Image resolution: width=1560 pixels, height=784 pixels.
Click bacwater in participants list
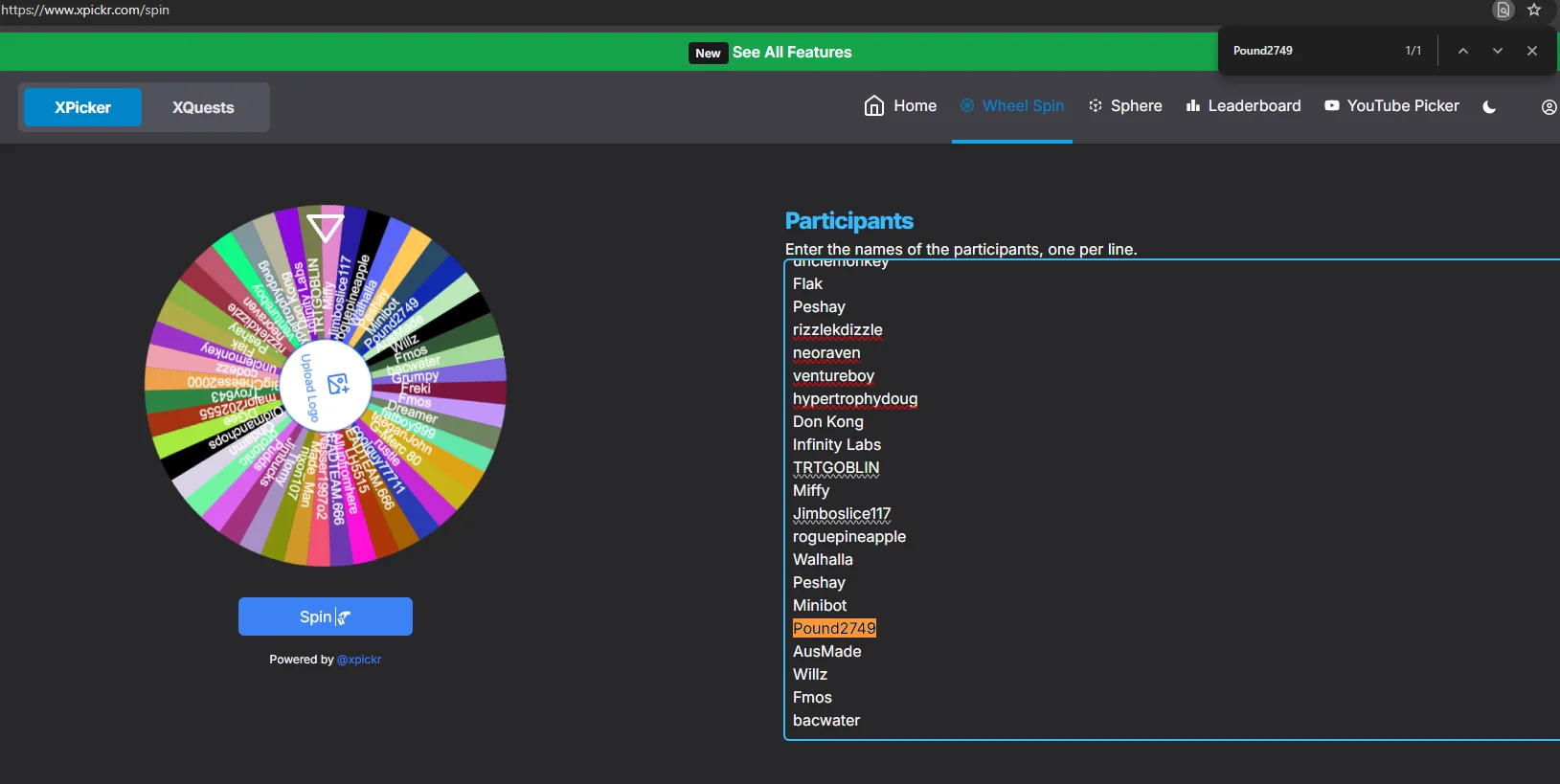(x=826, y=720)
